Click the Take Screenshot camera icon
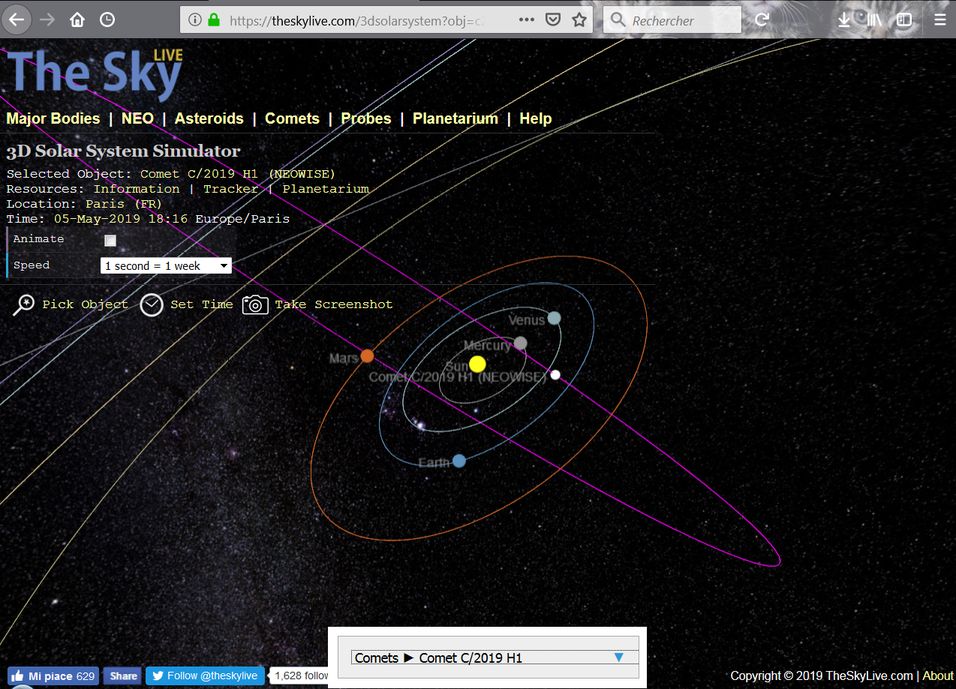The height and width of the screenshot is (689, 956). (256, 305)
